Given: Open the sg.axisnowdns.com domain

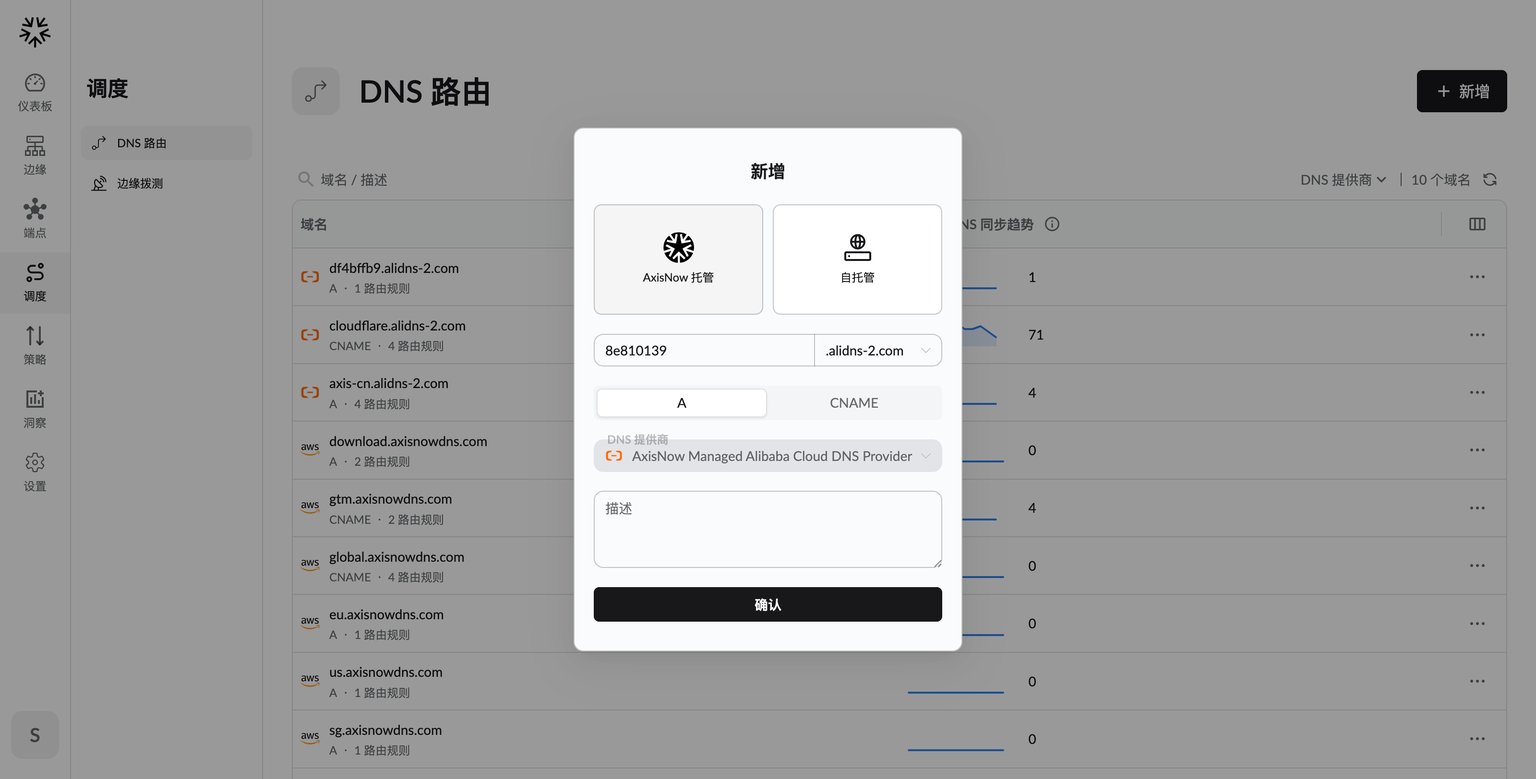Looking at the screenshot, I should coord(385,731).
